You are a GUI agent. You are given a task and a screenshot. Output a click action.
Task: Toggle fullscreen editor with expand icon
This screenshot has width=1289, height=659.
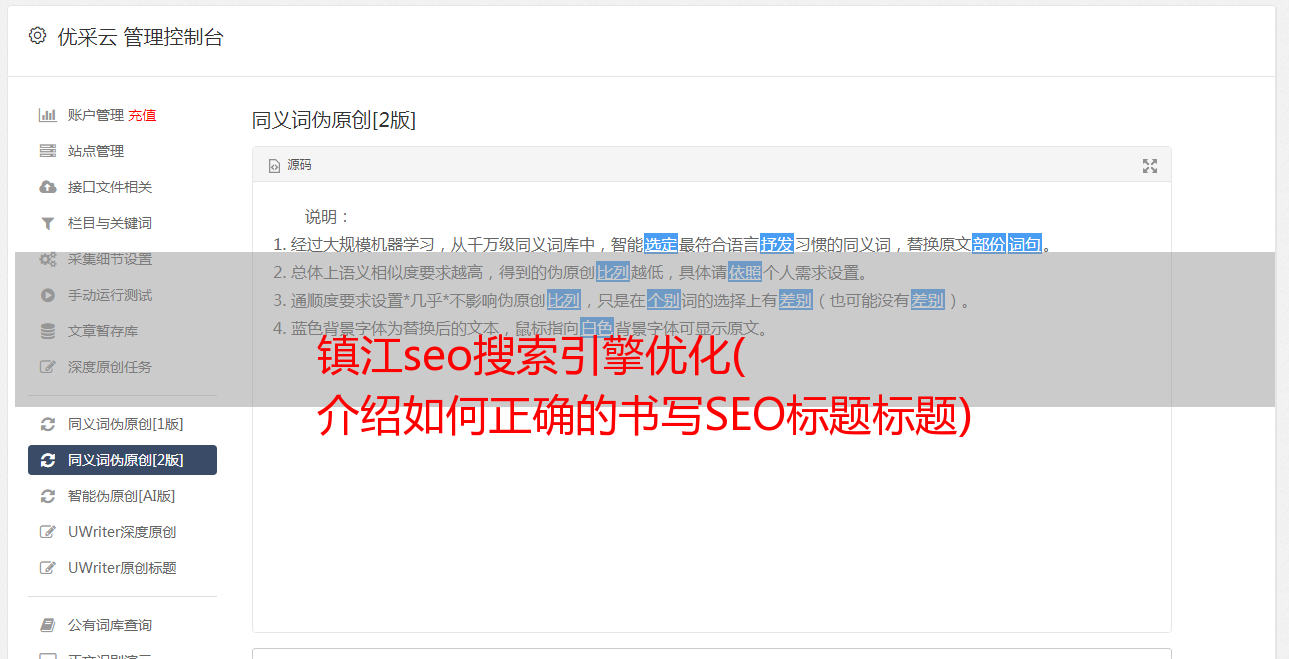click(x=1150, y=166)
